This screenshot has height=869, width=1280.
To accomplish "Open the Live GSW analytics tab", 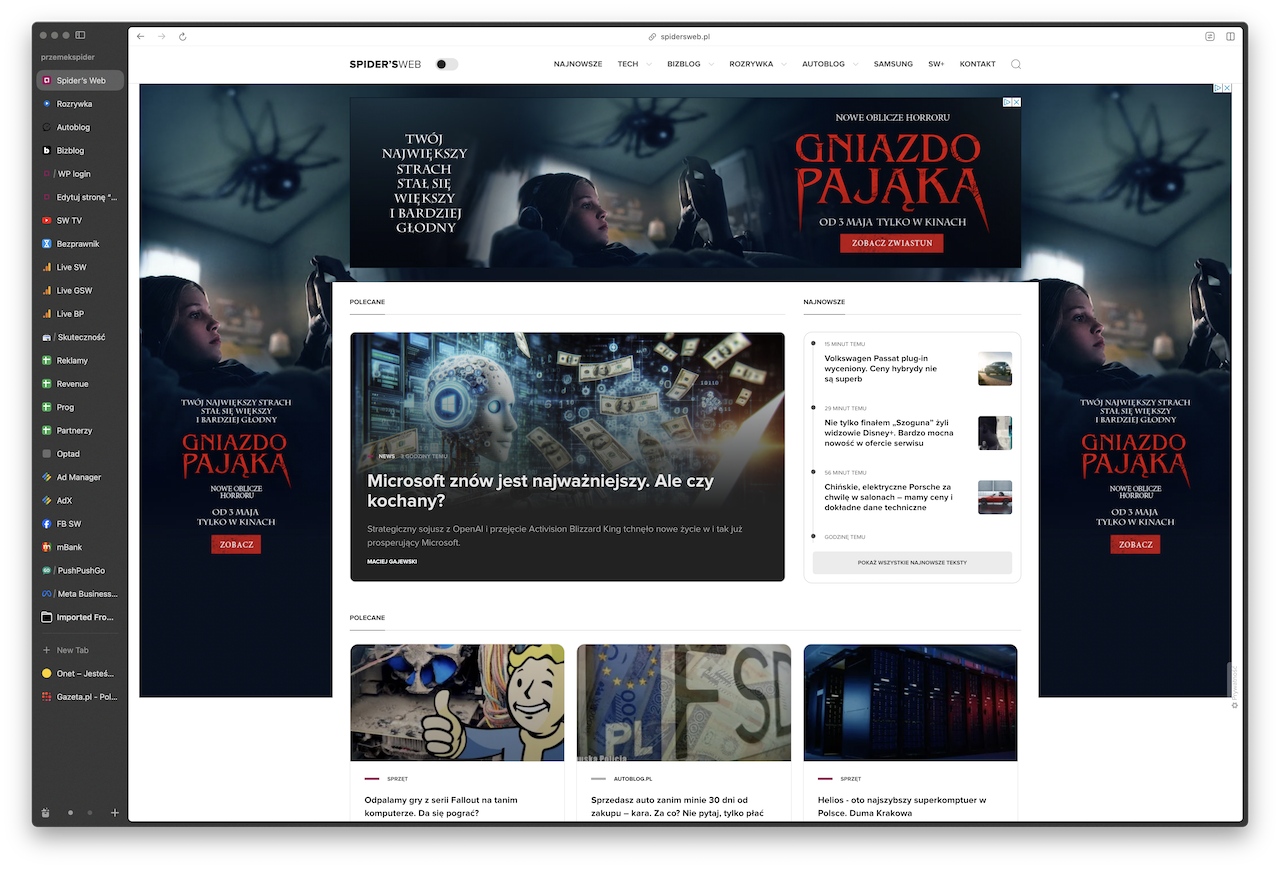I will click(x=80, y=290).
